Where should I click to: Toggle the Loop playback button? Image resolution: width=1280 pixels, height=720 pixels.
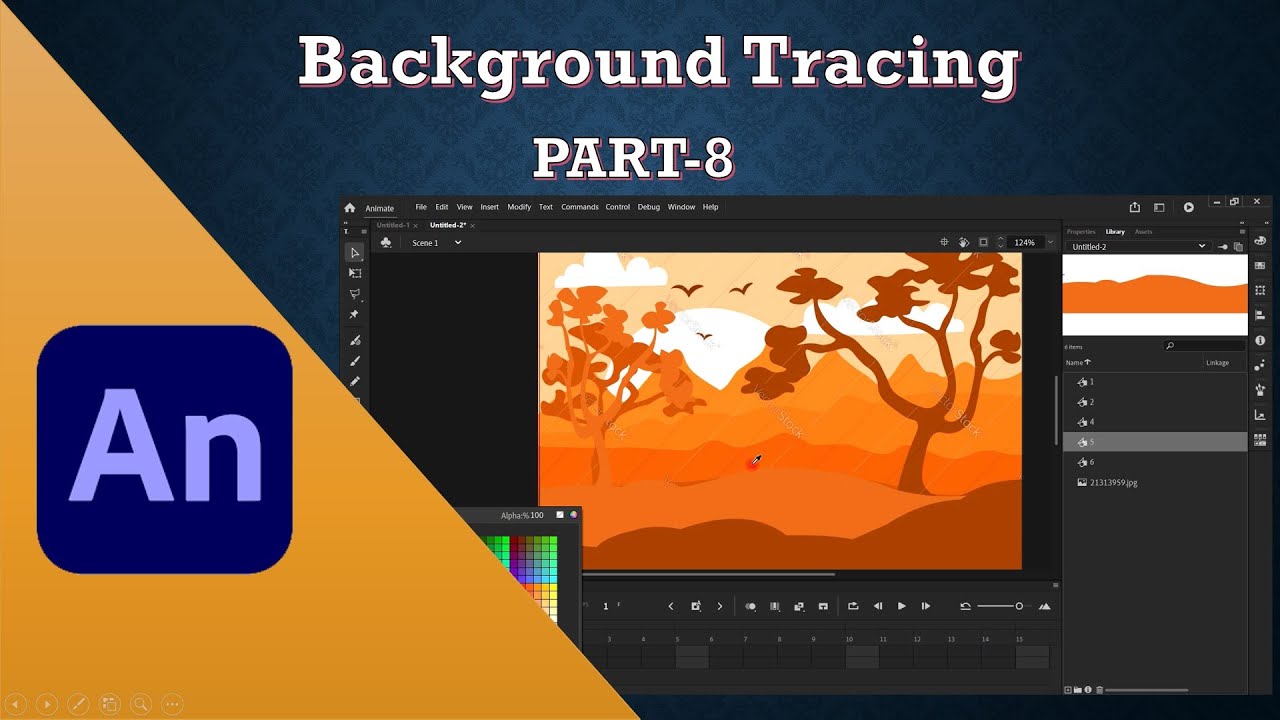[853, 606]
